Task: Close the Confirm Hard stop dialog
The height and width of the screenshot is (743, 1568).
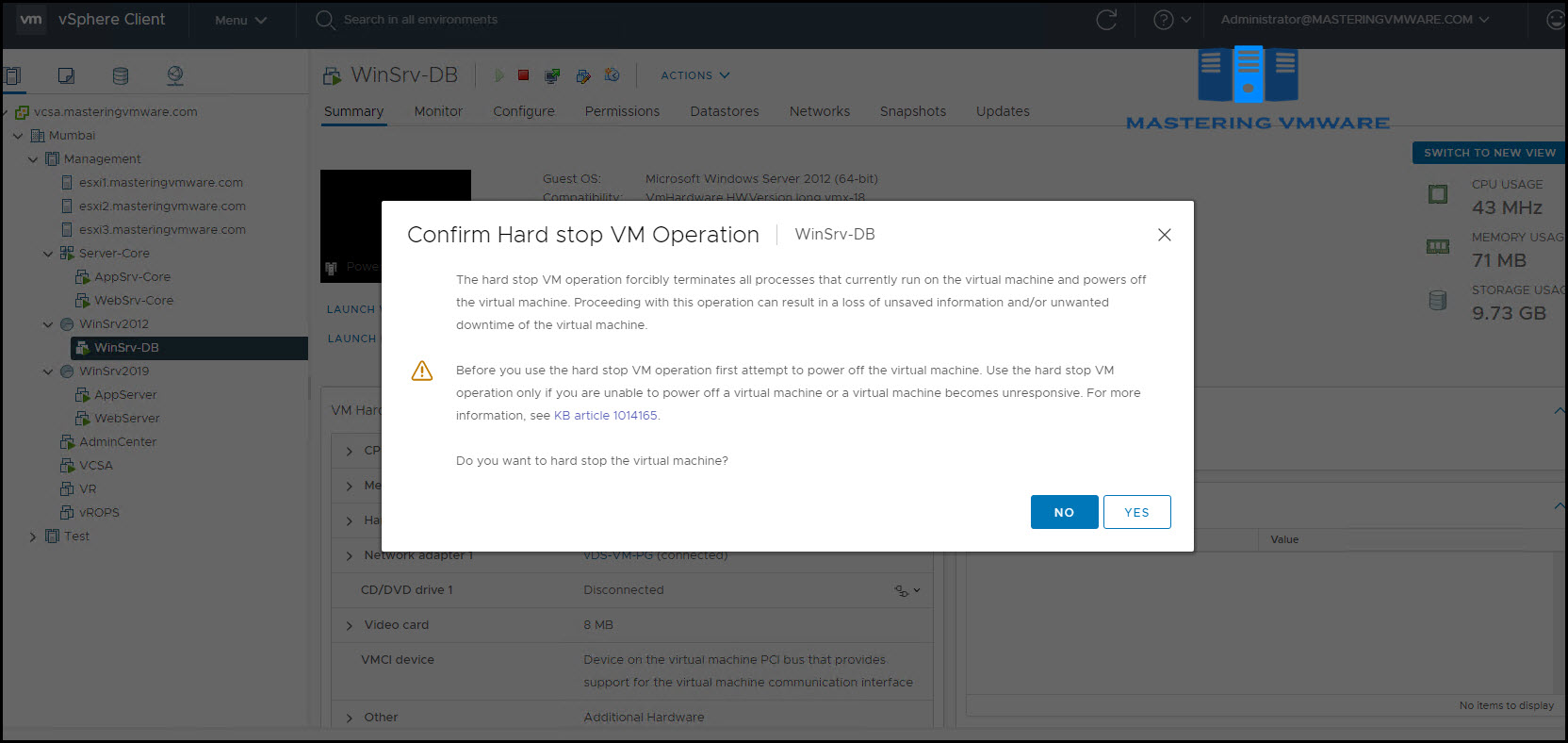Action: coord(1165,235)
